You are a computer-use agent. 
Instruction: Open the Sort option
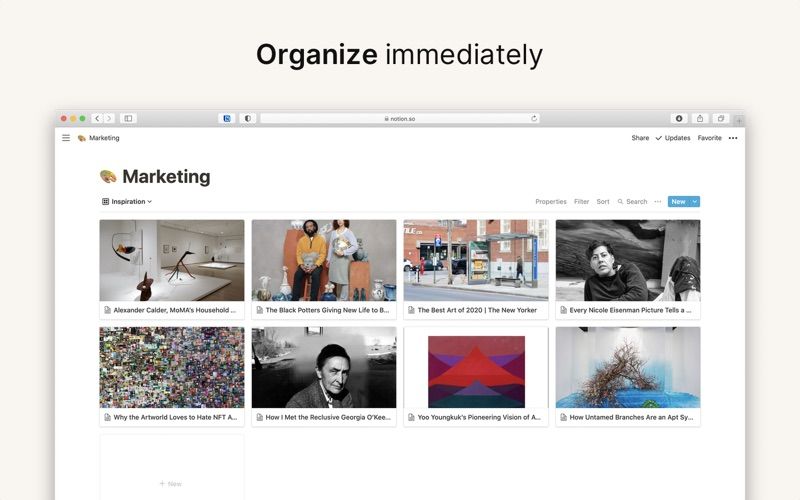click(603, 202)
